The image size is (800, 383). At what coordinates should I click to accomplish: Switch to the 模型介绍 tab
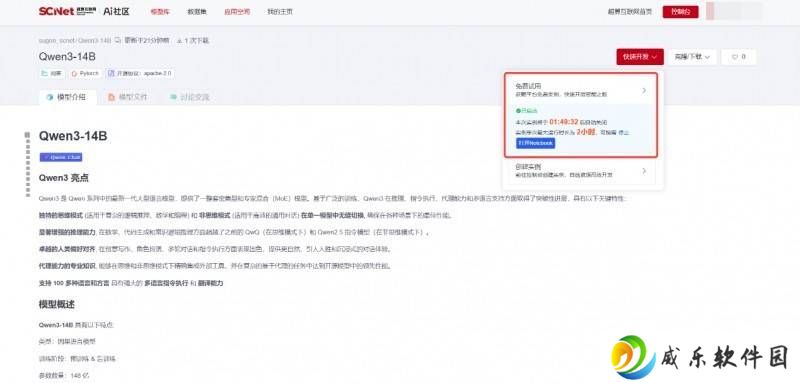[67, 97]
